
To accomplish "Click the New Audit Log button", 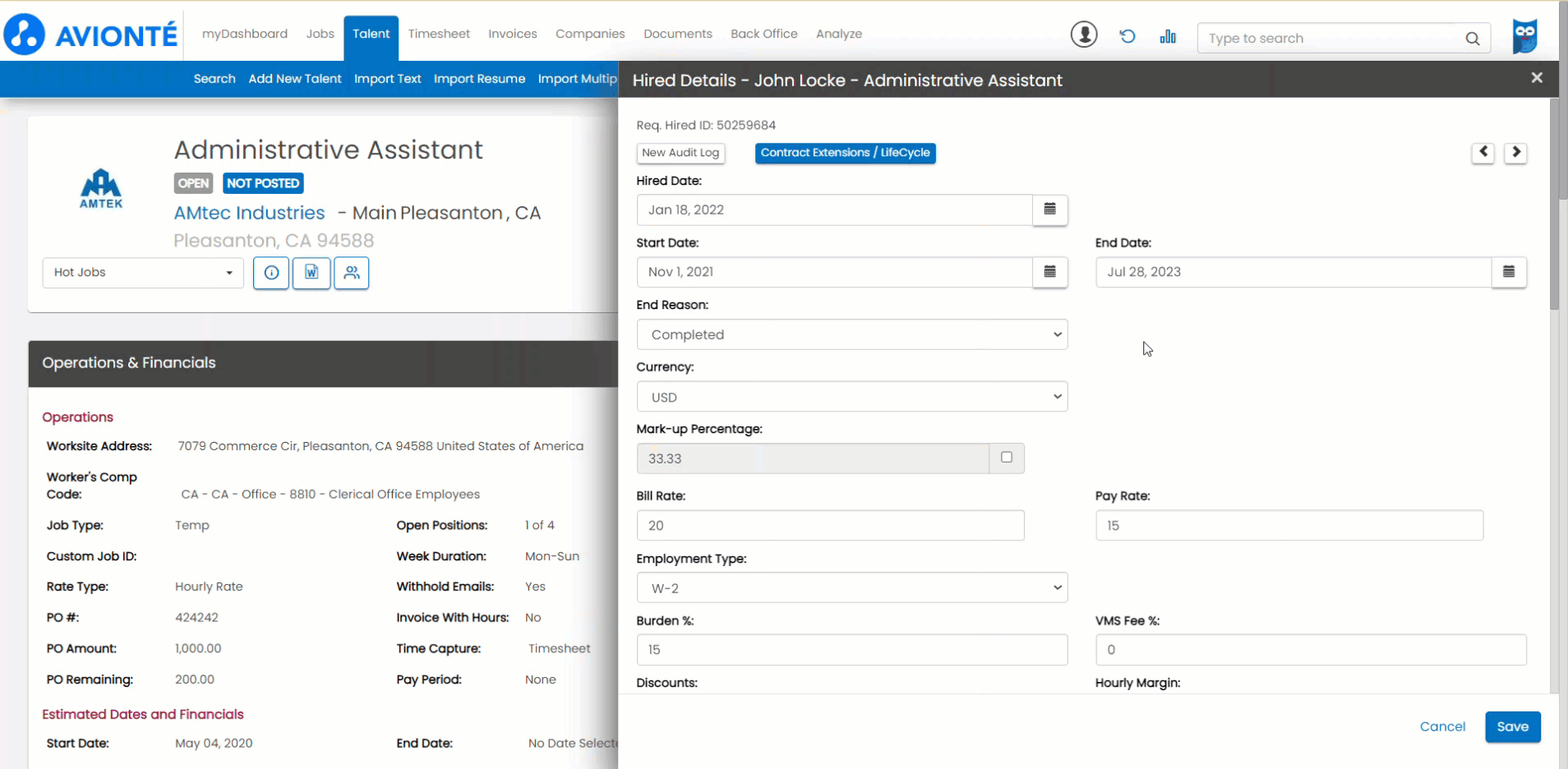I will pyautogui.click(x=680, y=153).
